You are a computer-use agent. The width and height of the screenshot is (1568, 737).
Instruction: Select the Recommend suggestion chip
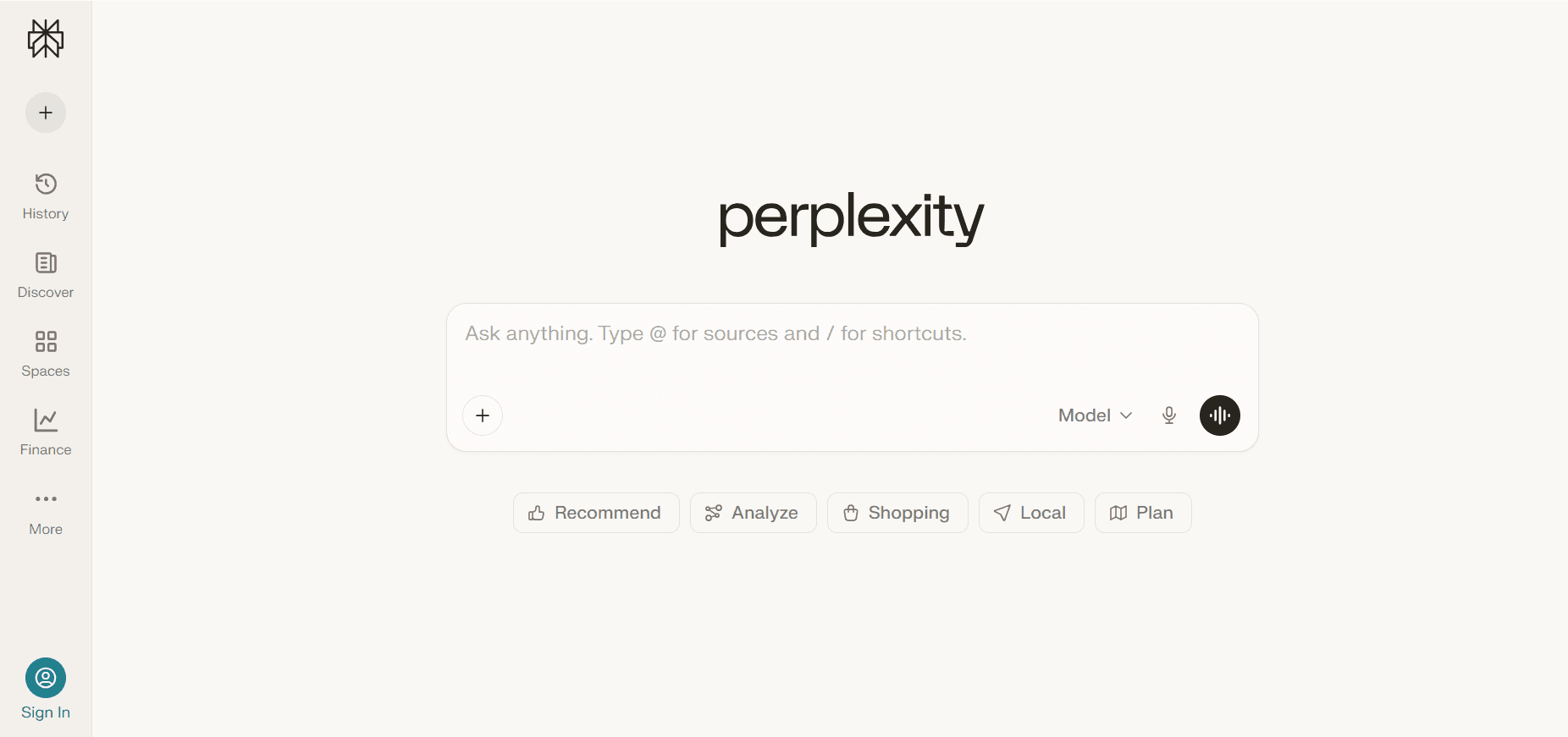(595, 512)
